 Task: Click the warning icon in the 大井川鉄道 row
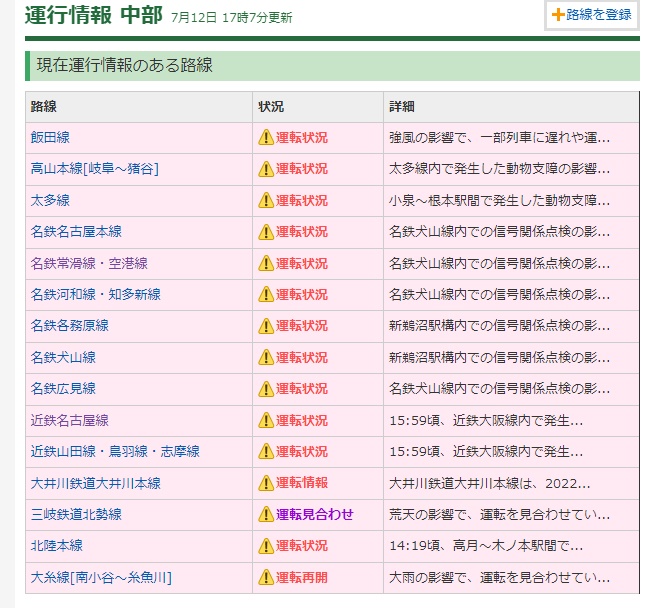tap(266, 483)
